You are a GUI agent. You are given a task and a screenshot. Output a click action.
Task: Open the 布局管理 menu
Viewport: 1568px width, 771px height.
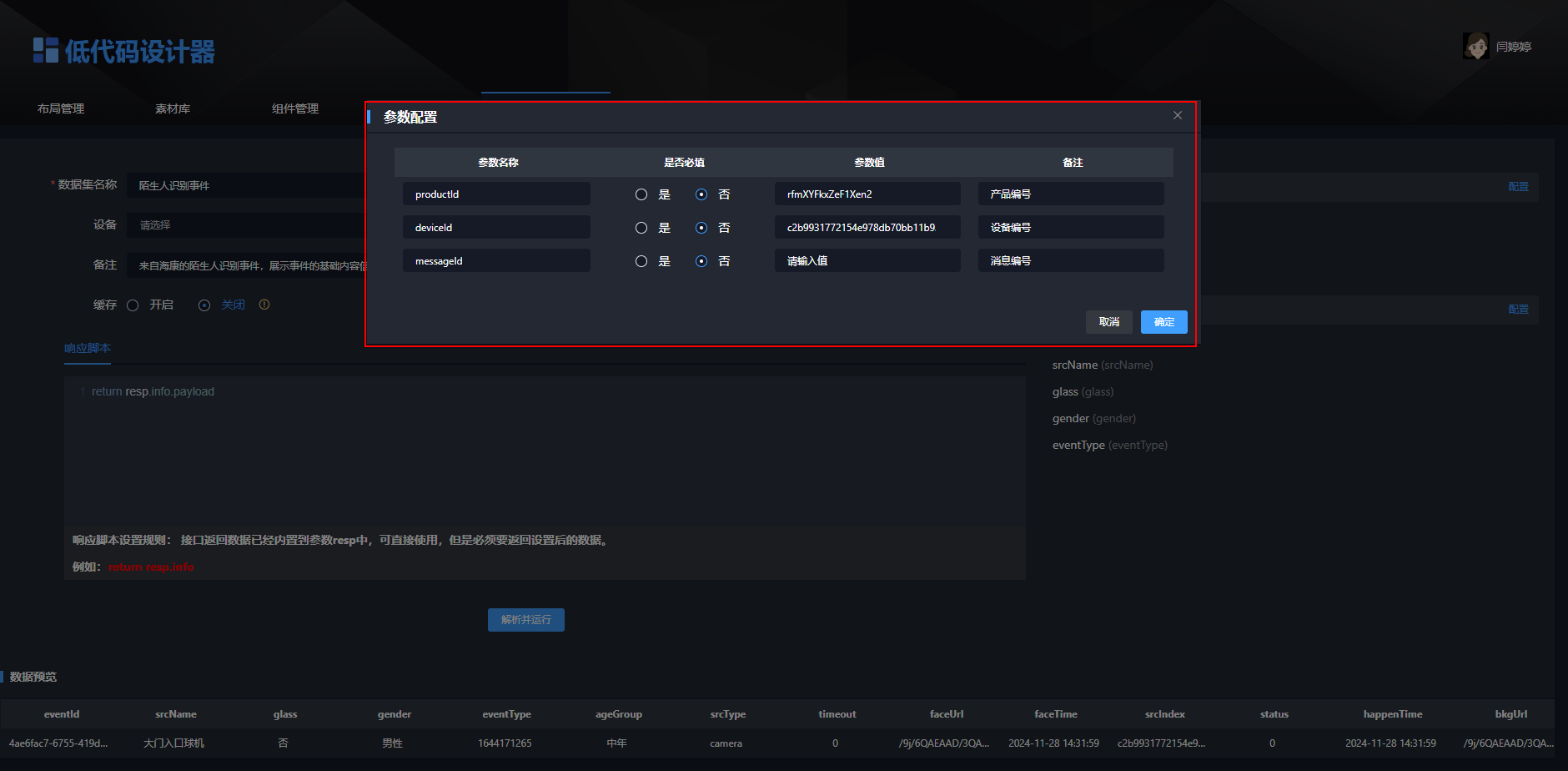coord(61,108)
